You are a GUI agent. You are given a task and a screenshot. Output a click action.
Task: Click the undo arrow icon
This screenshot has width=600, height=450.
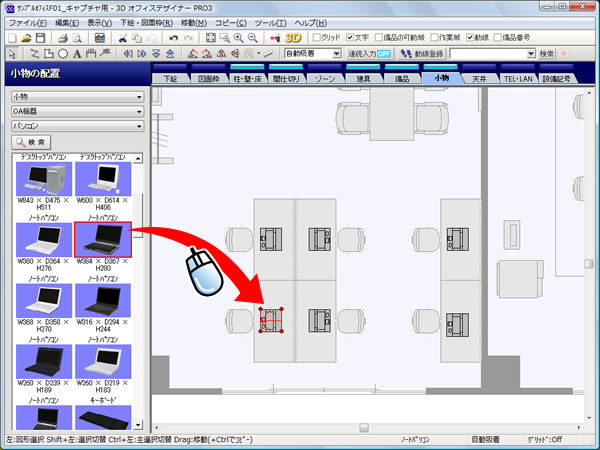point(173,37)
